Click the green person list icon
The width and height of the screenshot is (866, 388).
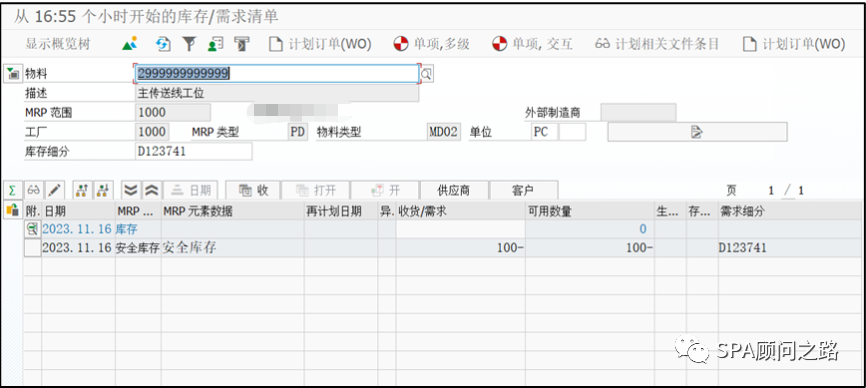click(x=215, y=44)
